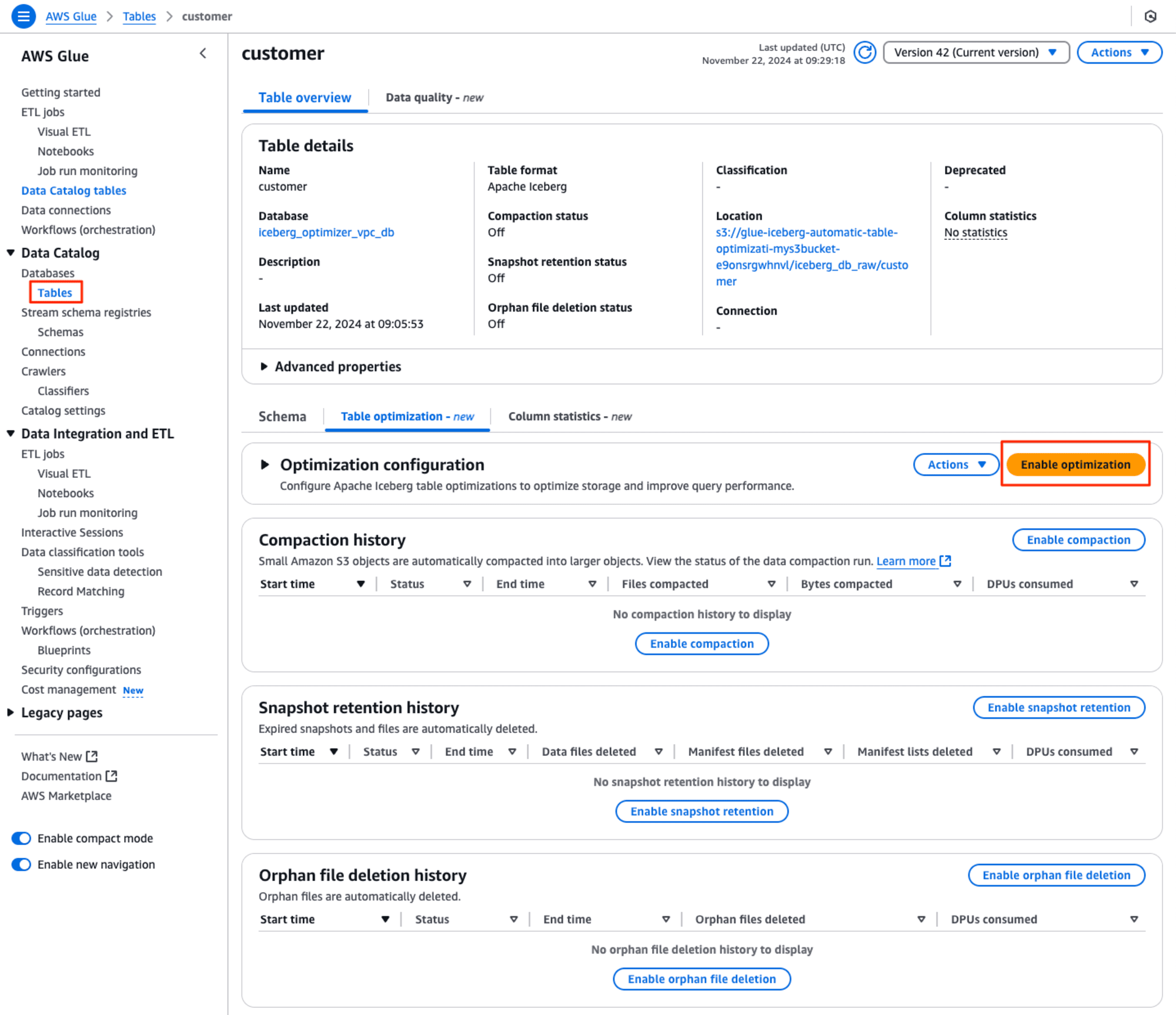The image size is (1176, 1015).
Task: Open Column statistics - new tab
Action: click(570, 416)
